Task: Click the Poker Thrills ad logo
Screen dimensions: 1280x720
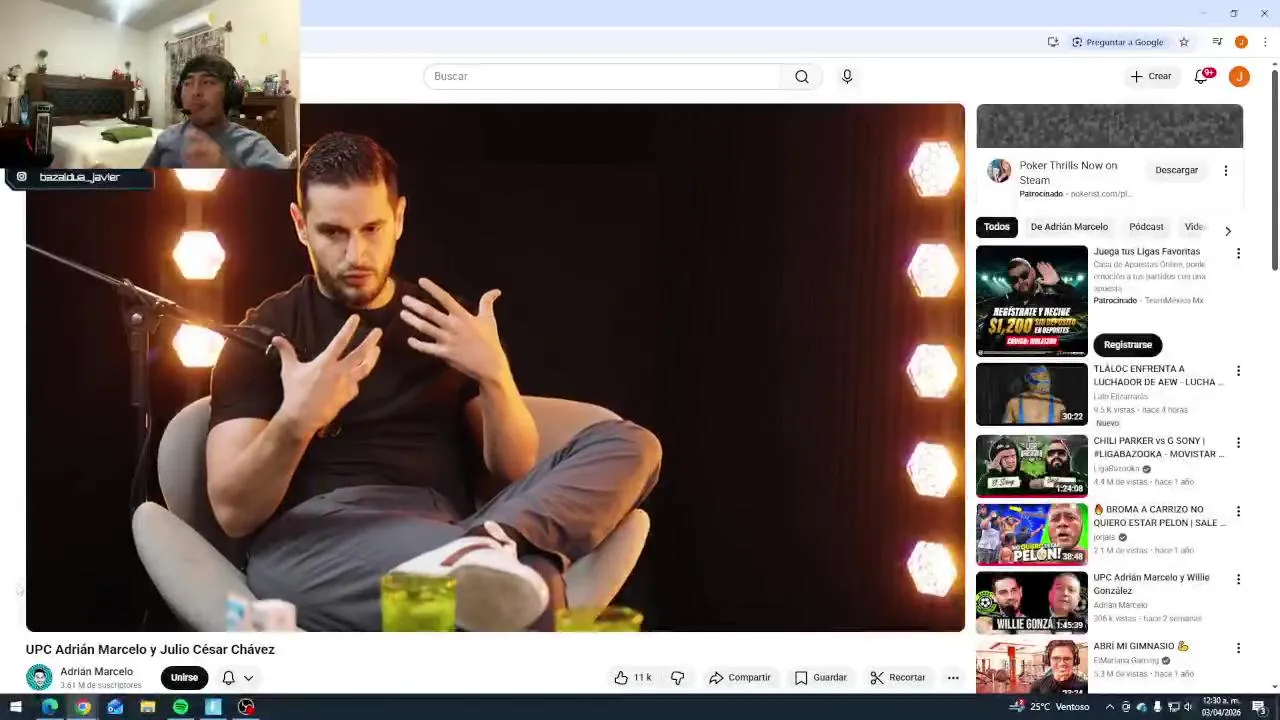Action: (x=999, y=171)
